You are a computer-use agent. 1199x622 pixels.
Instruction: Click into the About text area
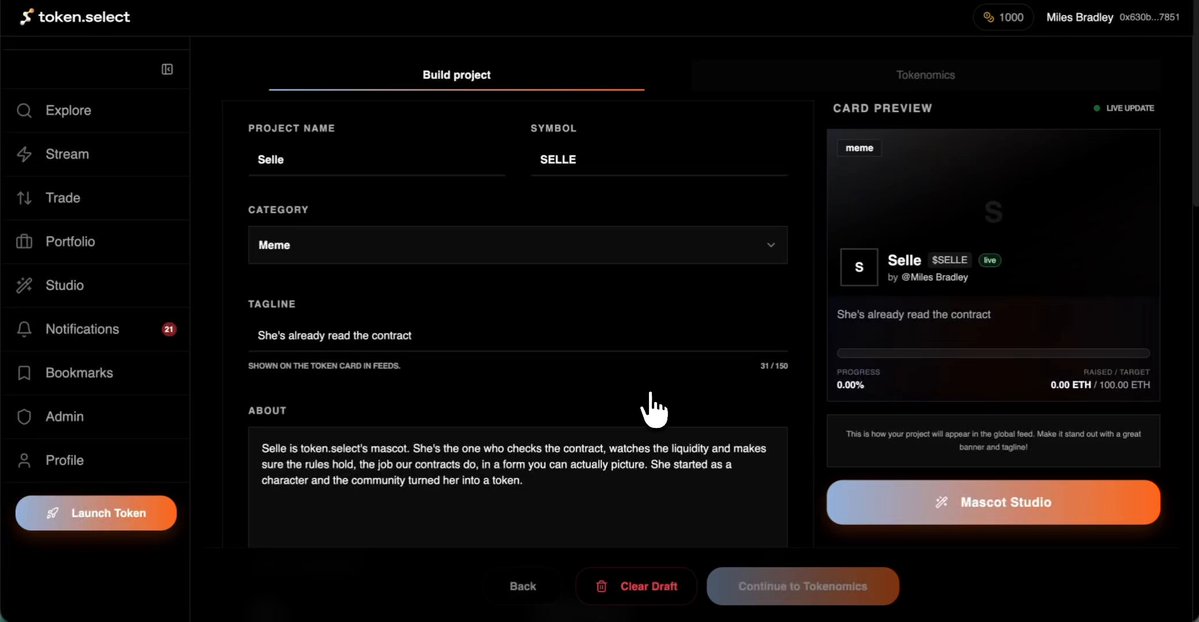[518, 487]
